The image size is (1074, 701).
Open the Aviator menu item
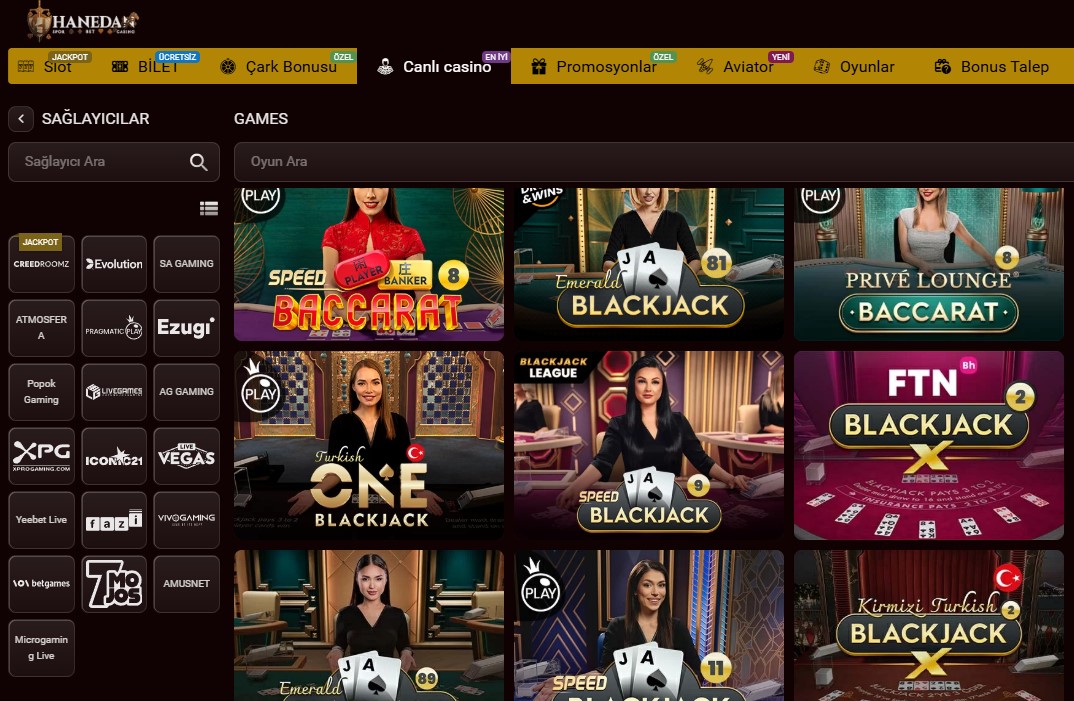pyautogui.click(x=735, y=66)
